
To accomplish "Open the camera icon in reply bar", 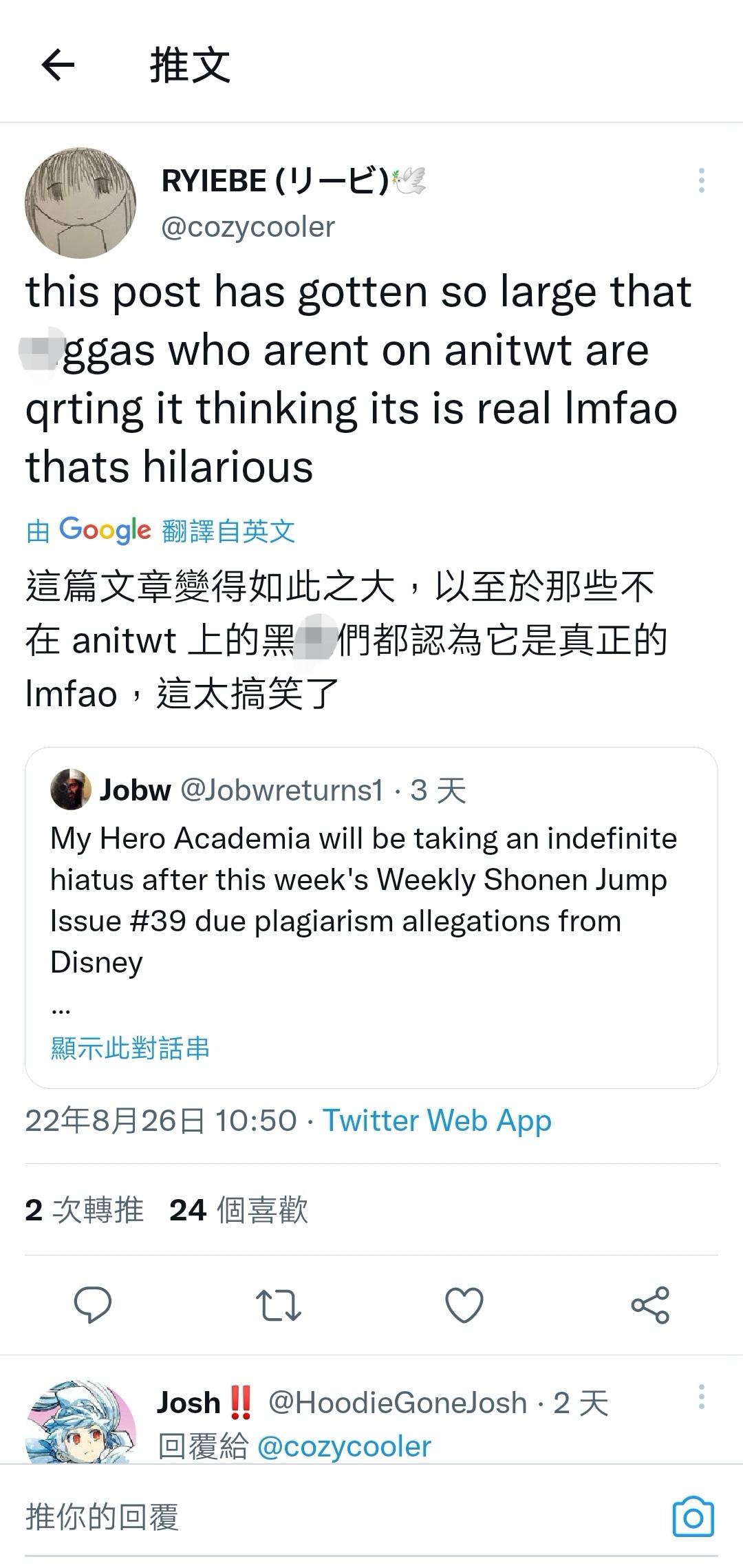I will point(693,1516).
